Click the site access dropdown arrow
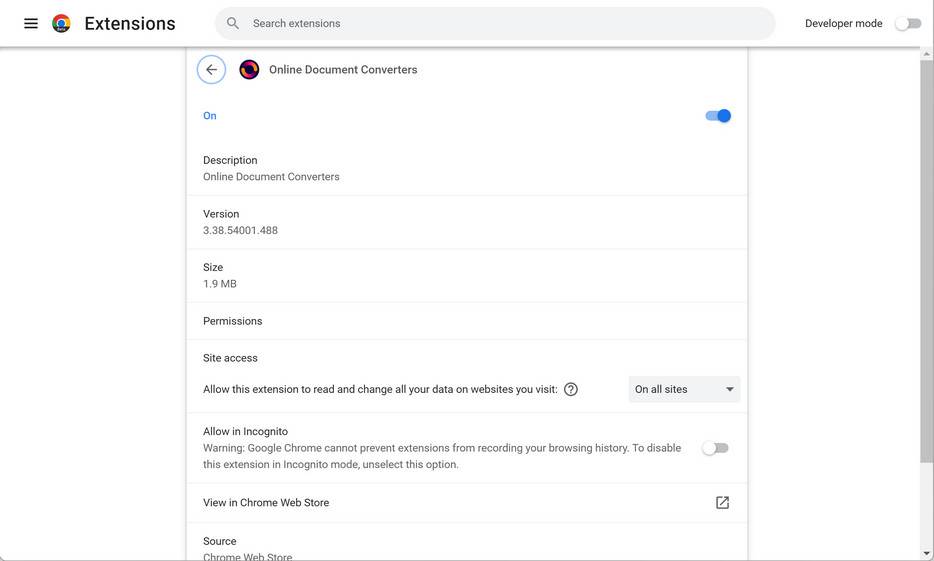 click(730, 389)
